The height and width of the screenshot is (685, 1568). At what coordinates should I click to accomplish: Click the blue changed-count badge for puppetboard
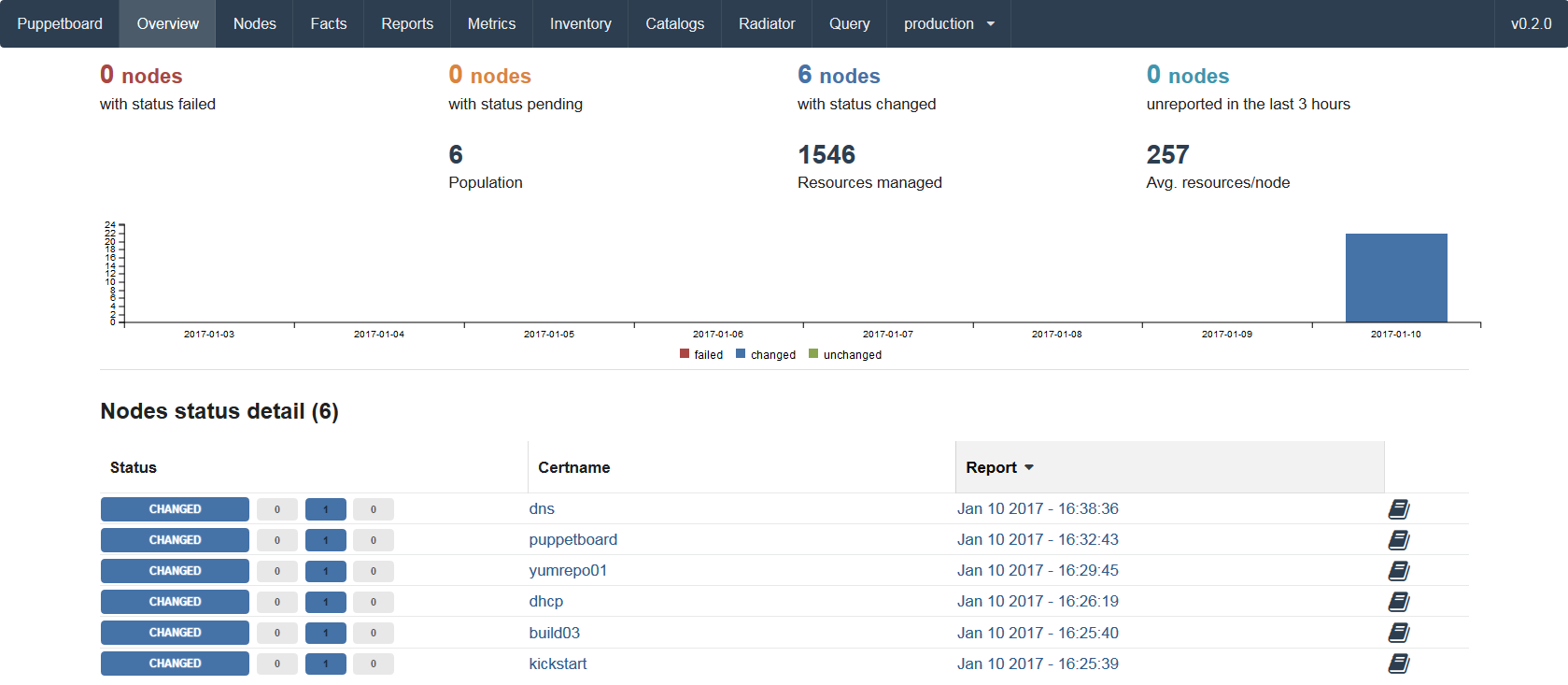tap(325, 540)
